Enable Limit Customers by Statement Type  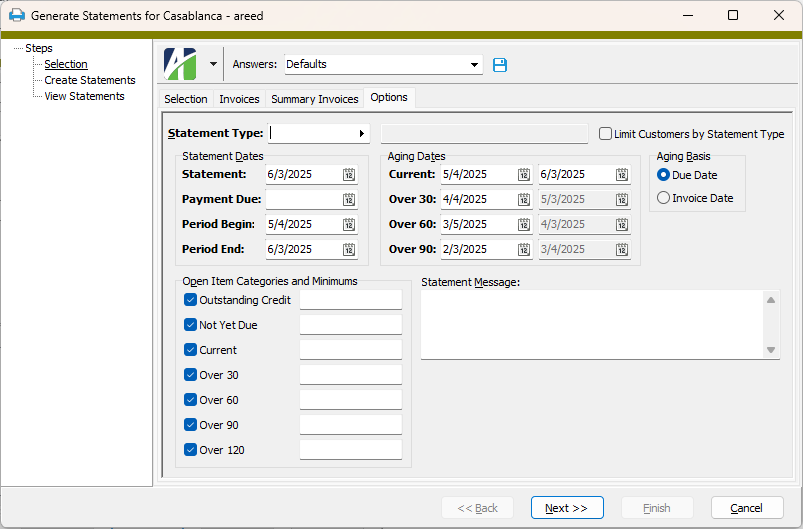coord(605,134)
